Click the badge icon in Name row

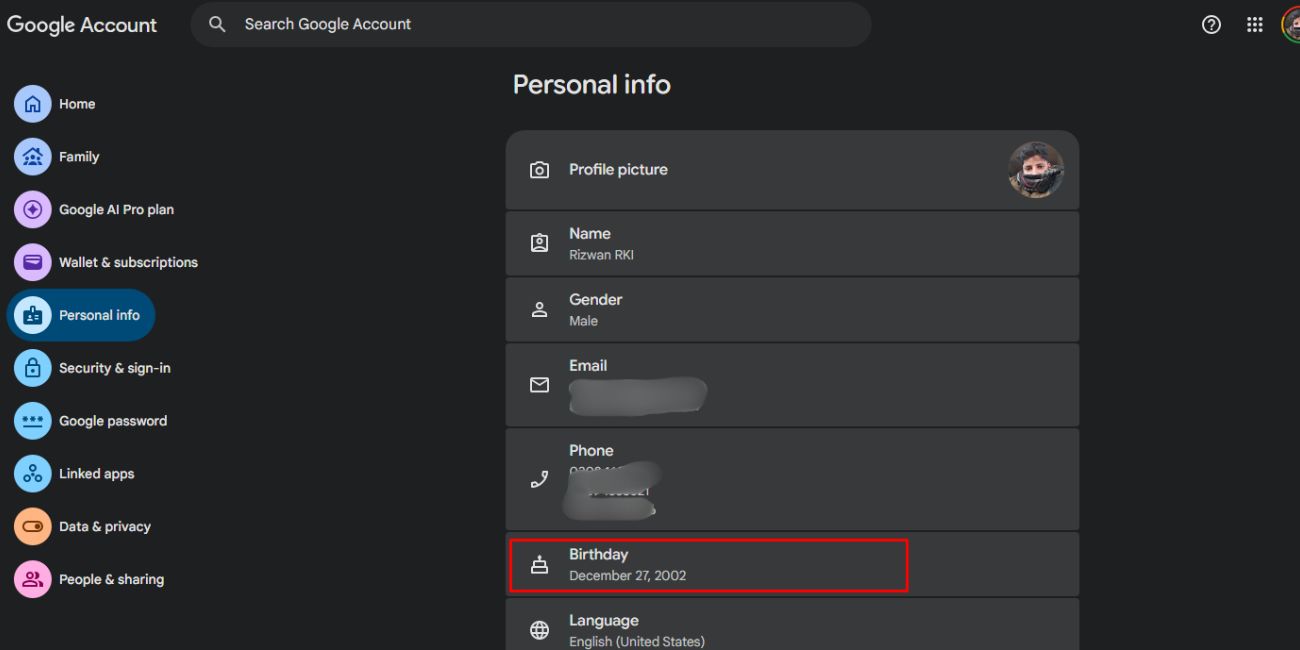coord(540,243)
